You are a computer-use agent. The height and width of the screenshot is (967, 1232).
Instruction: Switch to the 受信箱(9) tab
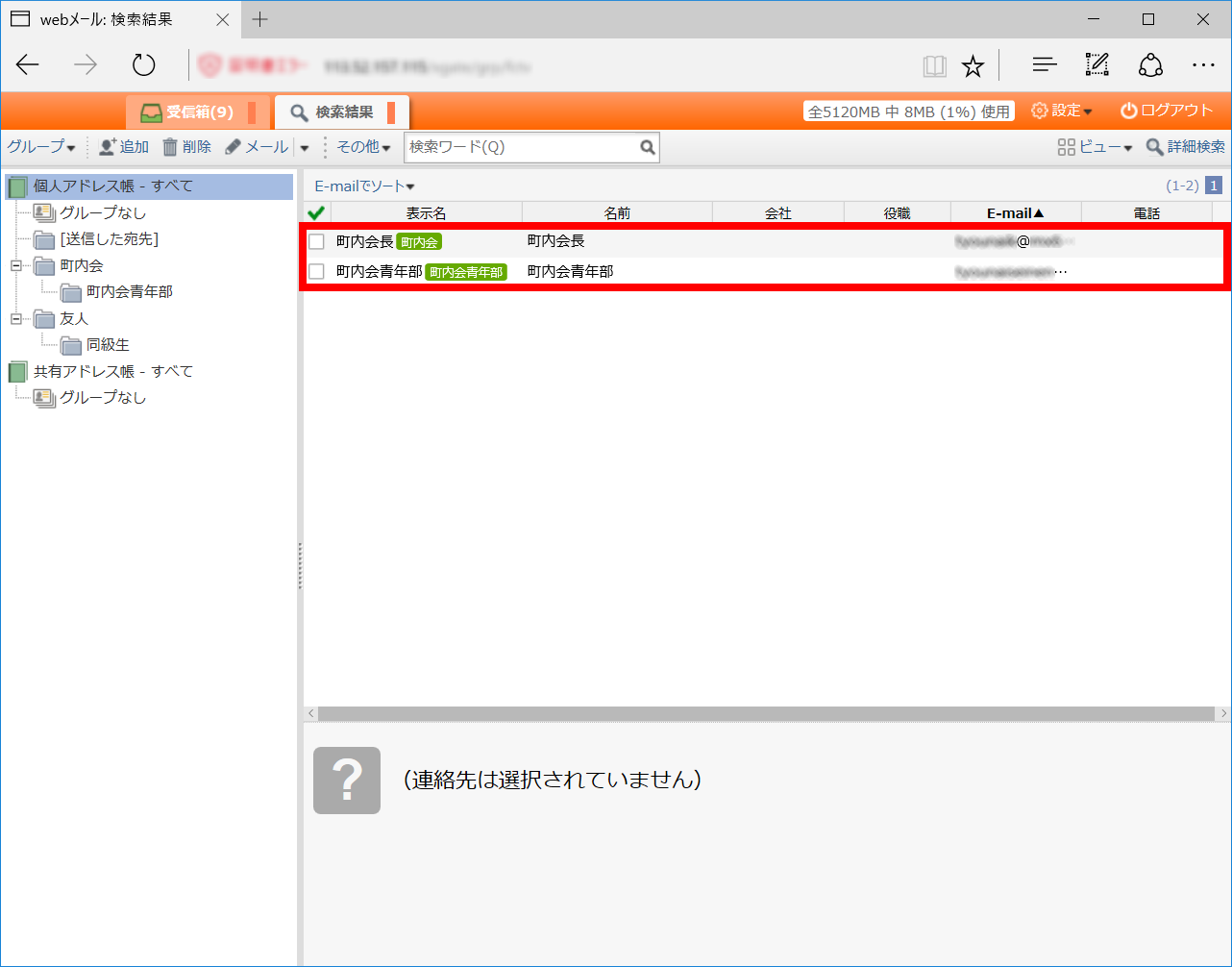(x=188, y=112)
